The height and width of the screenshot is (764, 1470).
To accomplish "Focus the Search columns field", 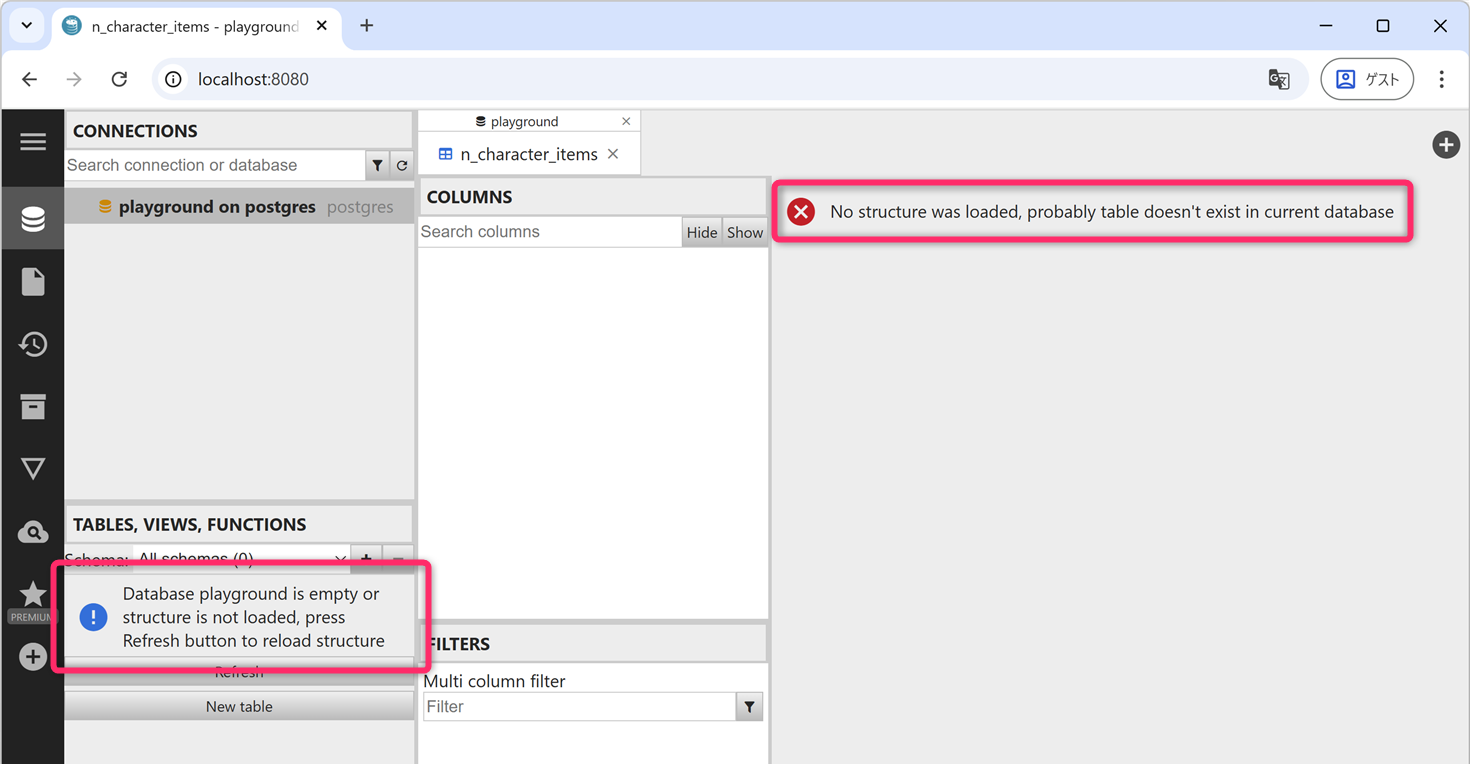I will 549,232.
